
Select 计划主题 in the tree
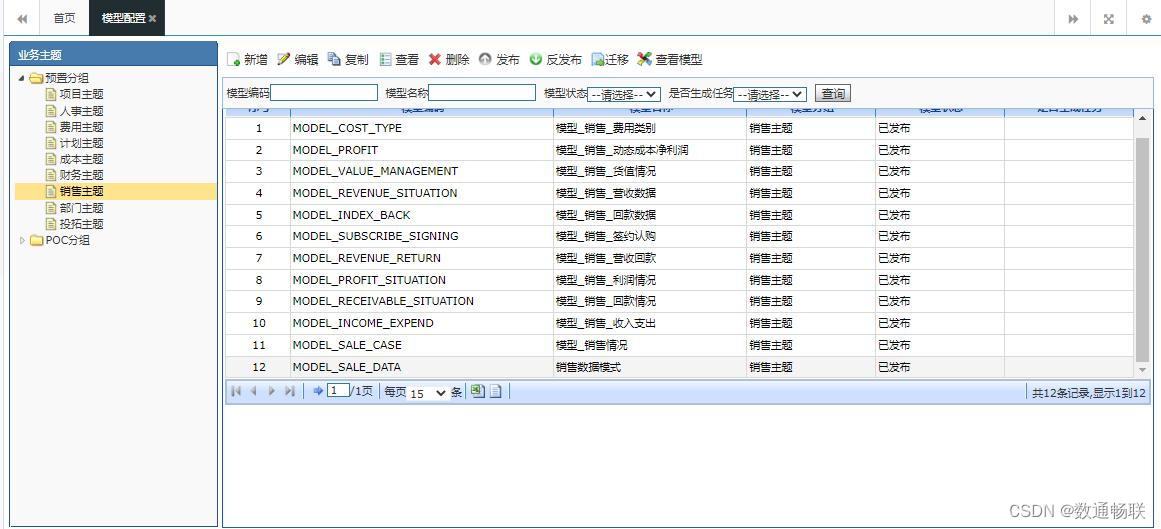(x=81, y=143)
